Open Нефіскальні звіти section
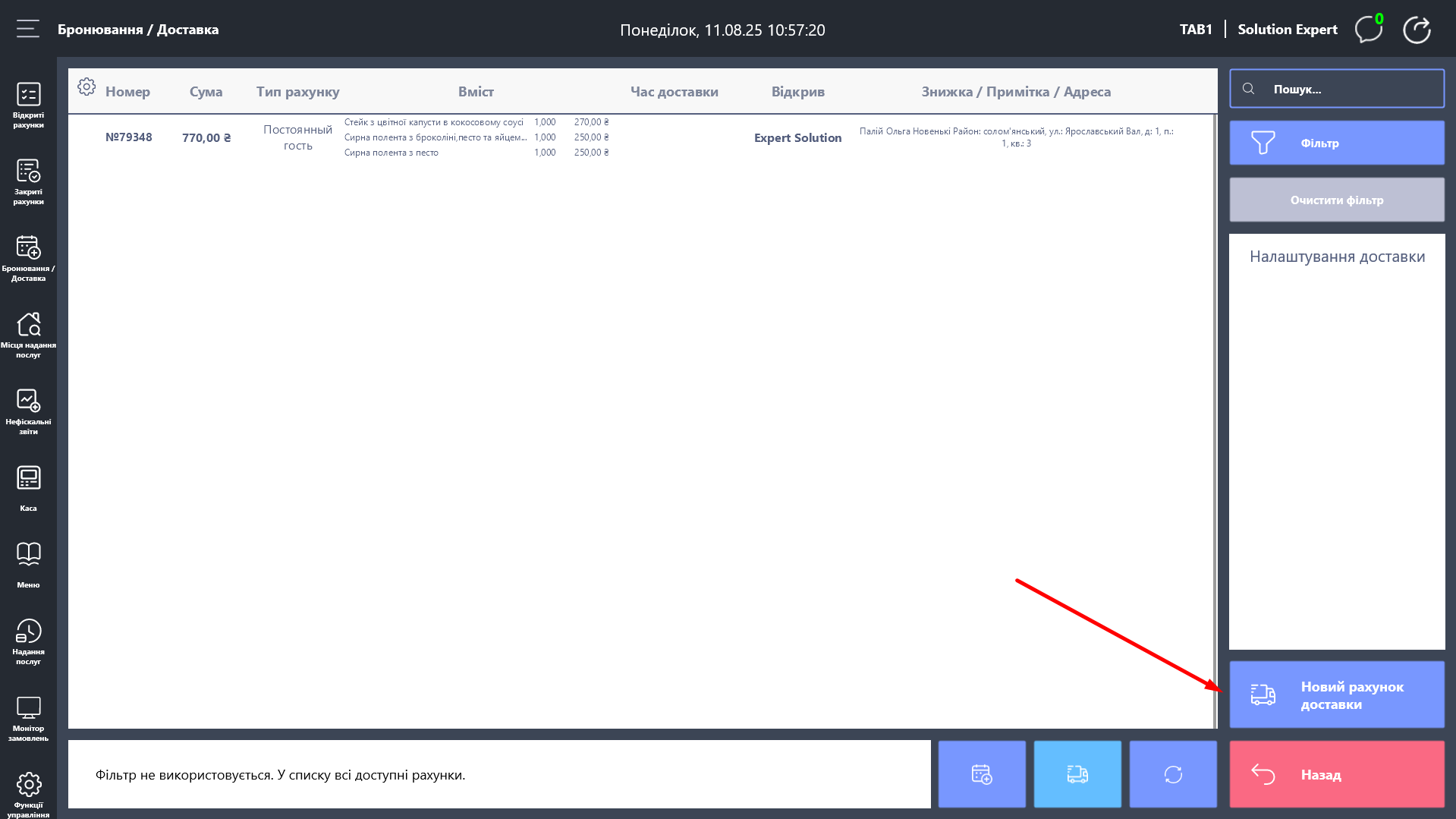1456x819 pixels. click(28, 411)
